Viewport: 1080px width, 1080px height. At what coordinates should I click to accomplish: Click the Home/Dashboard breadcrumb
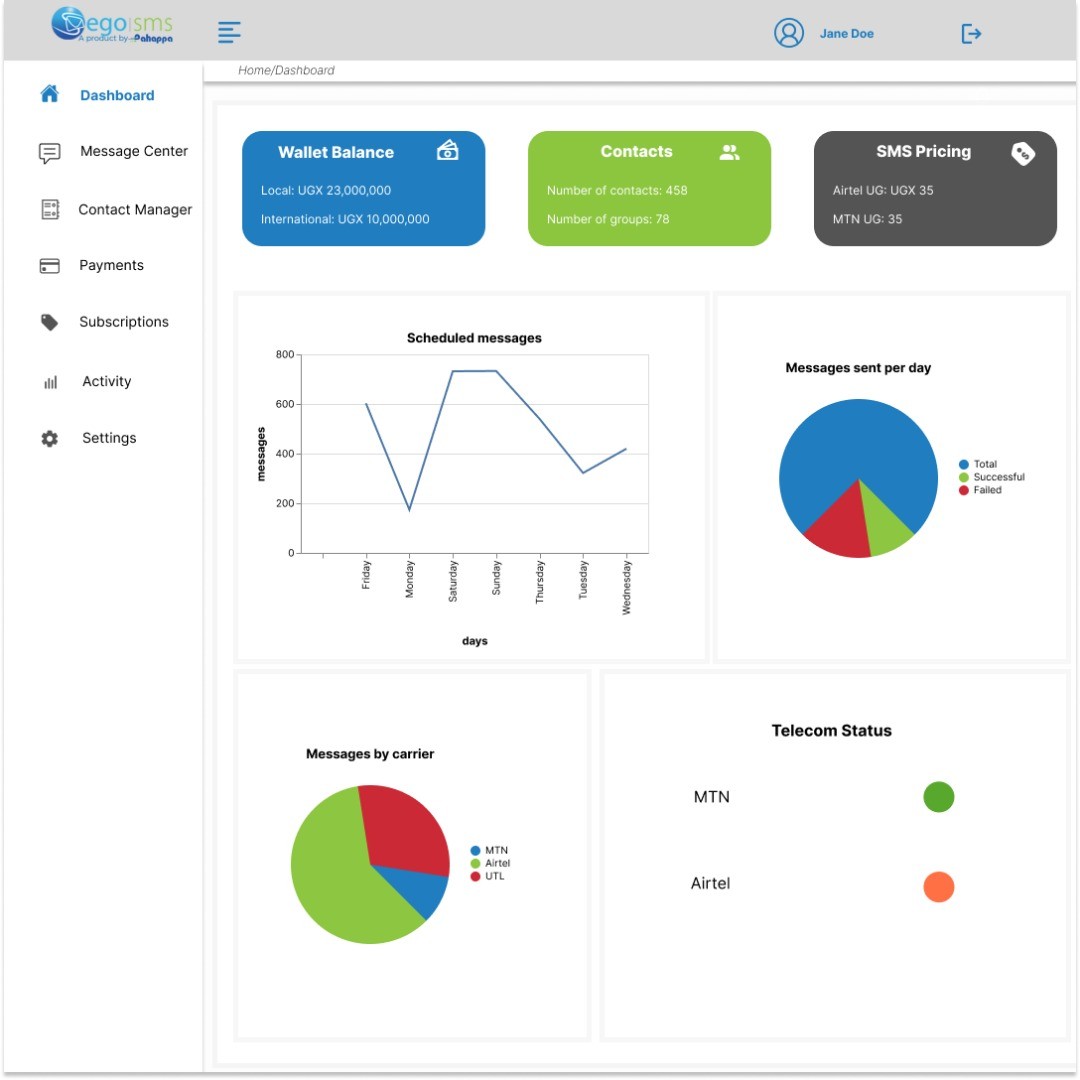click(x=286, y=70)
